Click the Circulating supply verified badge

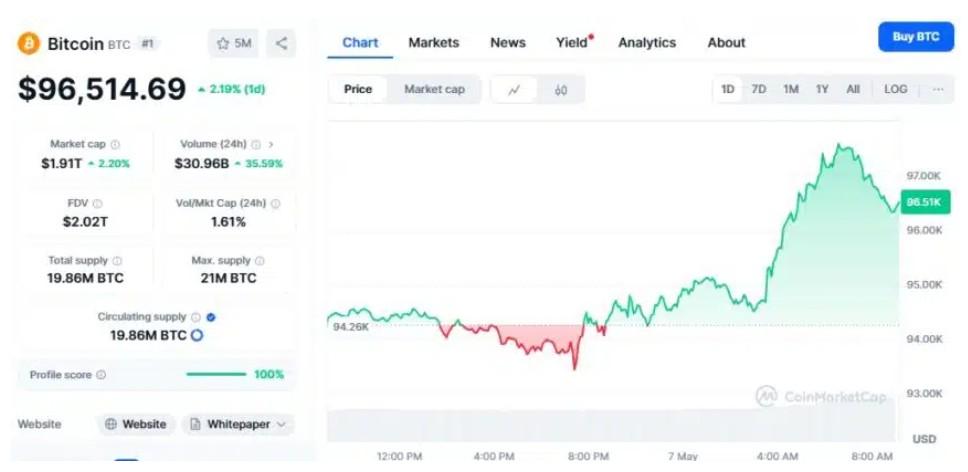211,317
